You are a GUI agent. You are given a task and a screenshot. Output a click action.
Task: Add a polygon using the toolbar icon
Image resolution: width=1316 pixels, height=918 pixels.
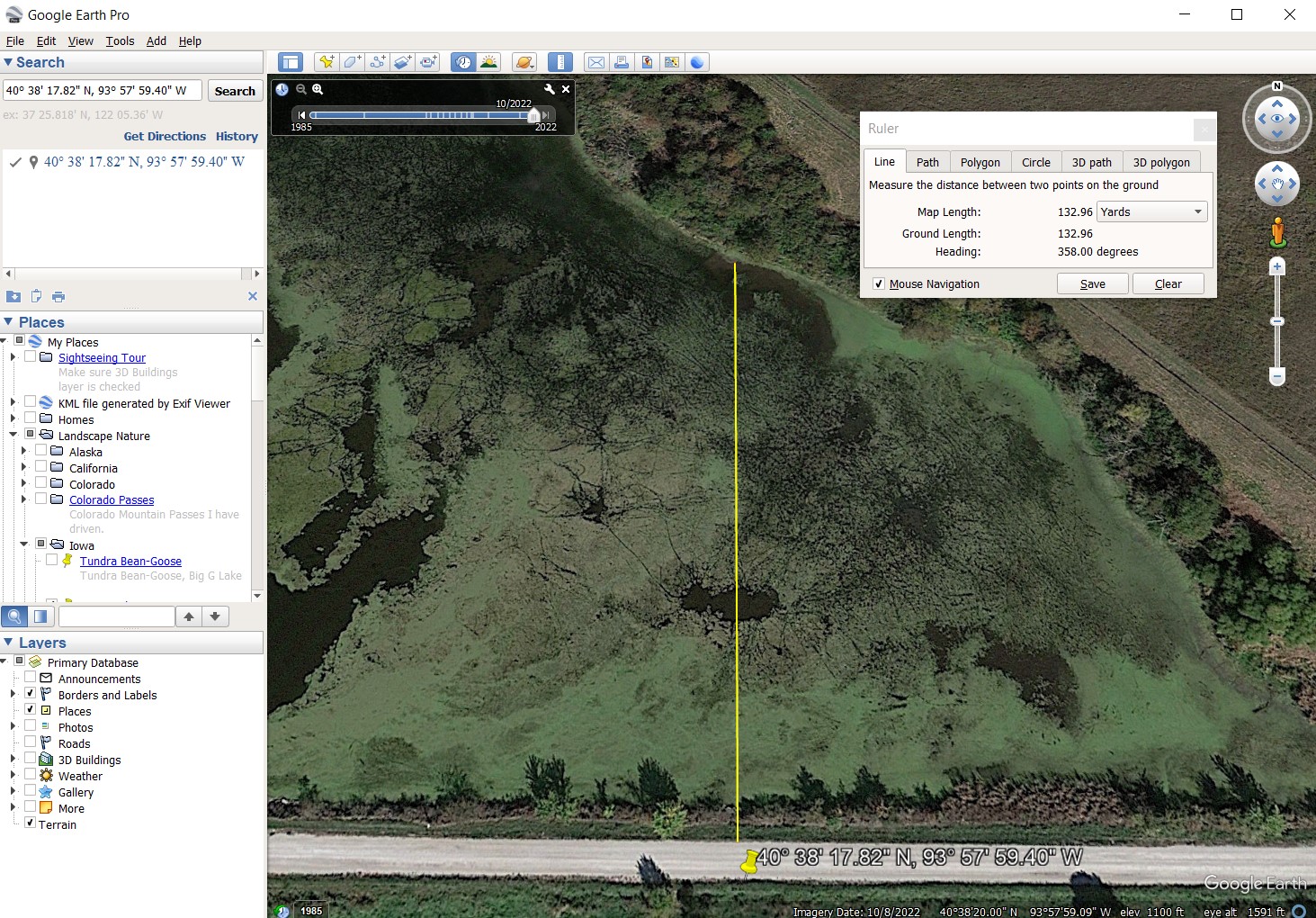[x=352, y=62]
